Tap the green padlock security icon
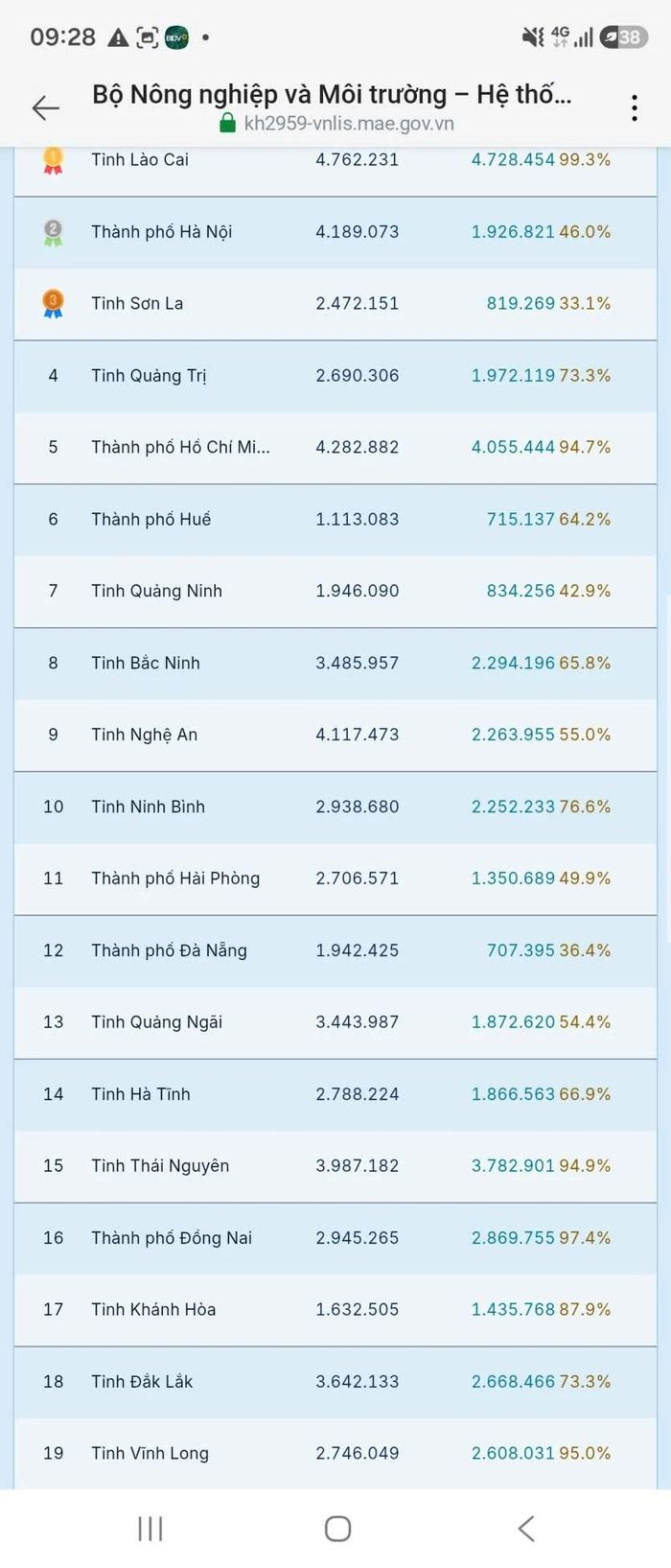 227,123
